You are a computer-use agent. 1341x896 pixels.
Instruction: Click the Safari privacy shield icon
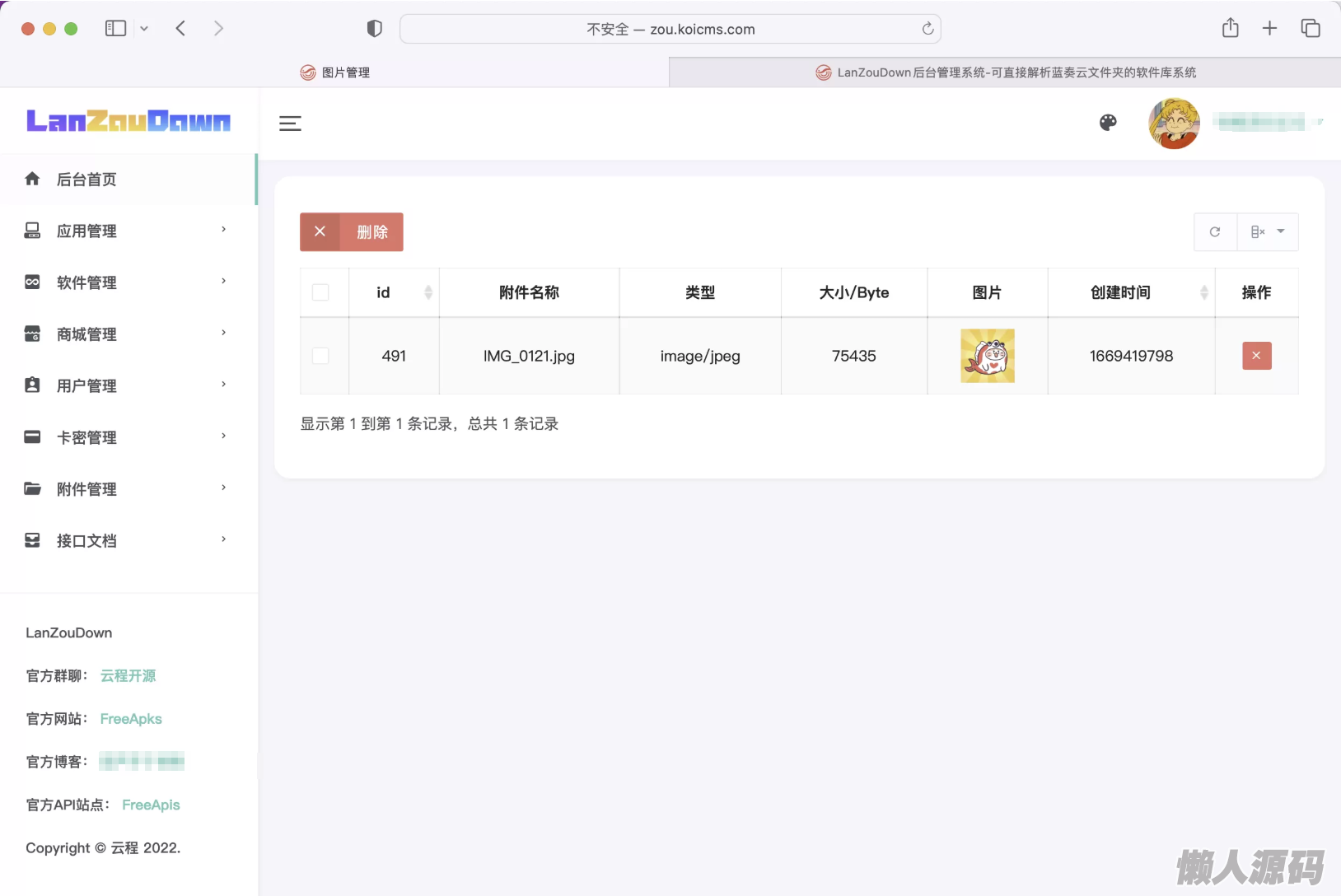point(375,29)
